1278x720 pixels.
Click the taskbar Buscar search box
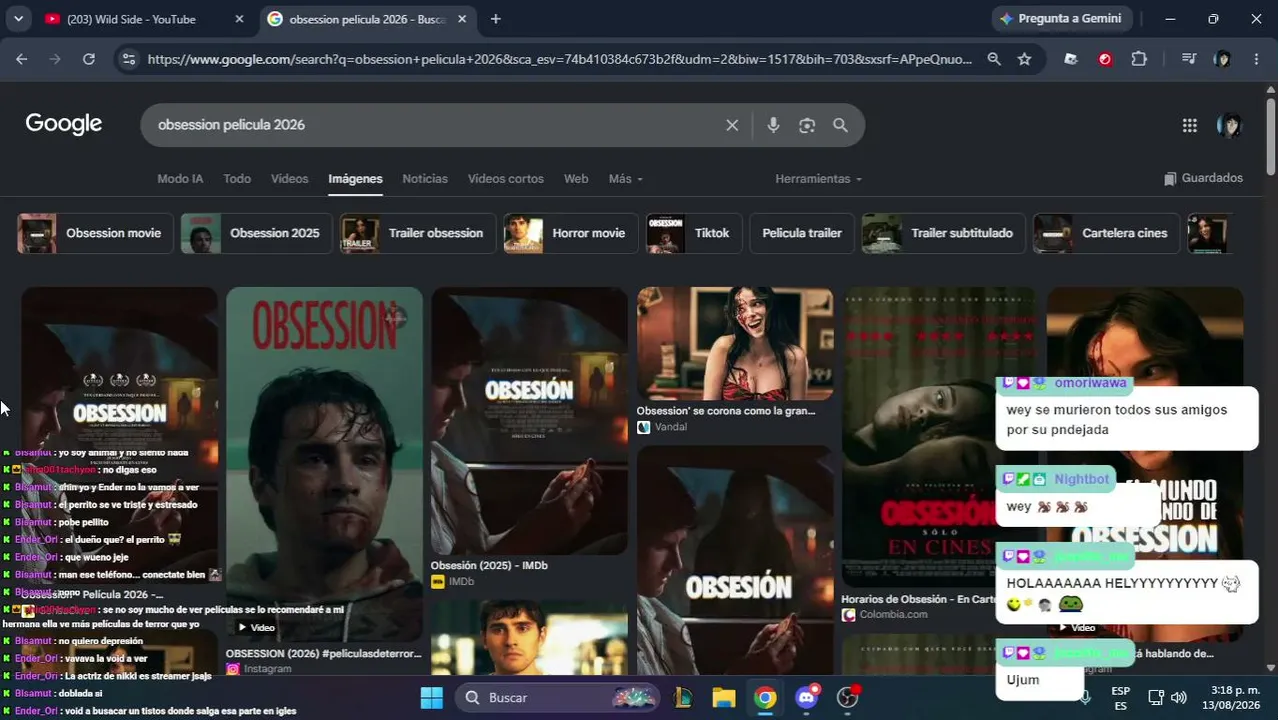click(x=558, y=697)
